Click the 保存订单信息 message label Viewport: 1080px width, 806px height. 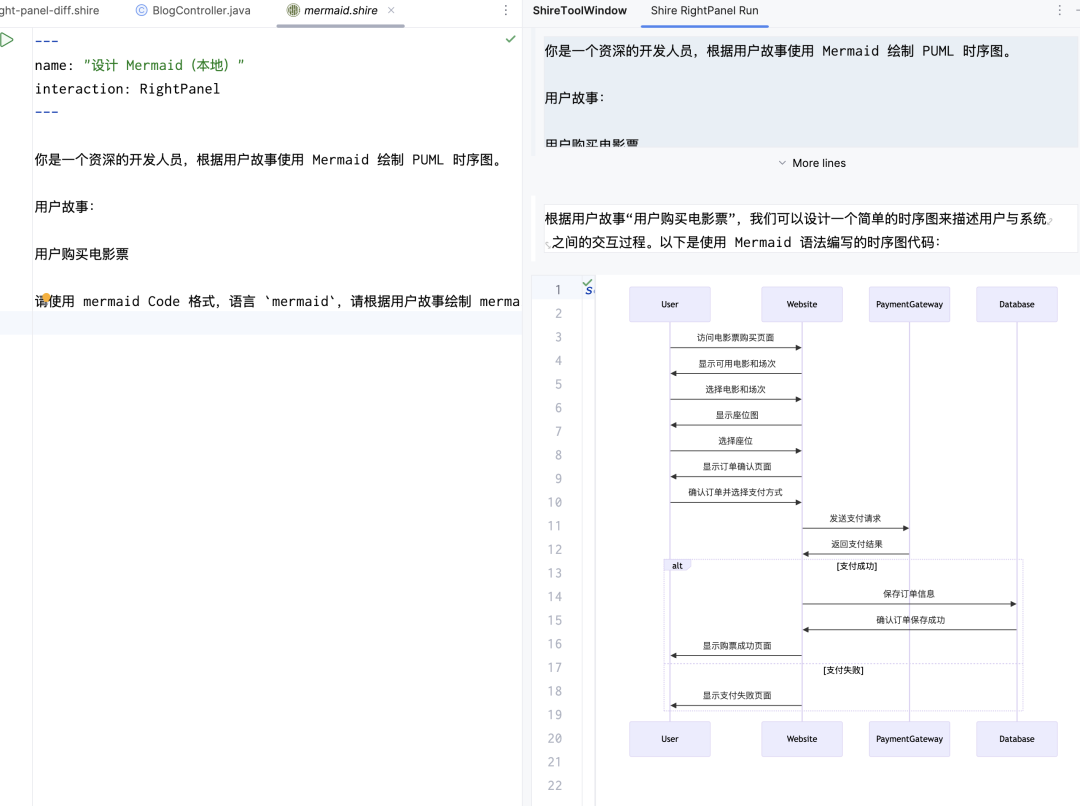908,594
